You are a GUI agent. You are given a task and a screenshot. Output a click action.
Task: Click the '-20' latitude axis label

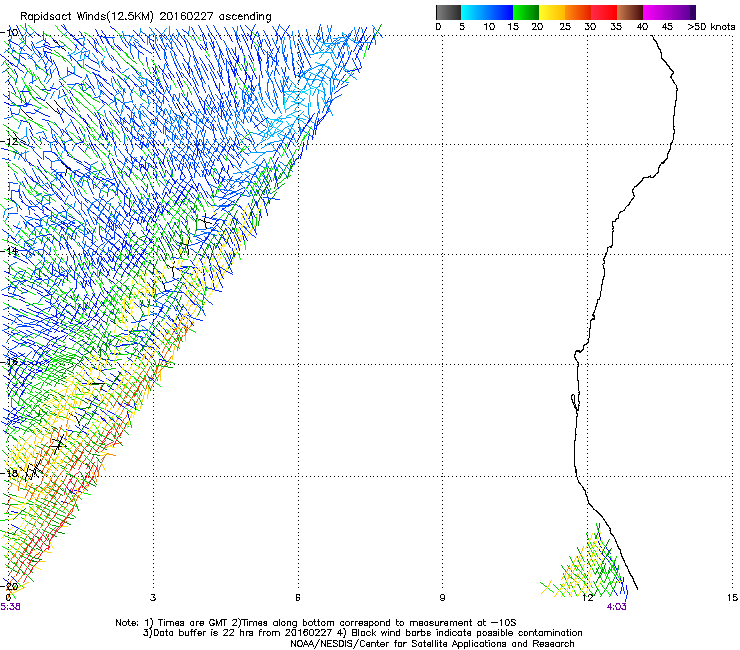(10, 587)
